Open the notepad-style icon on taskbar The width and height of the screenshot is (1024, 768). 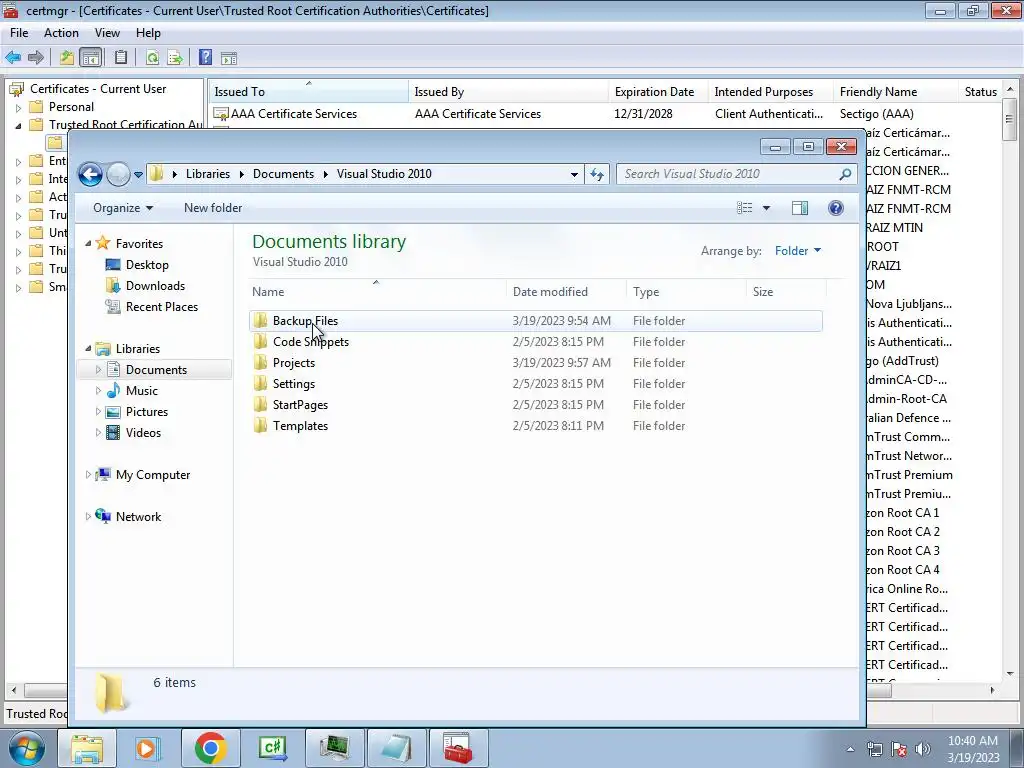396,748
